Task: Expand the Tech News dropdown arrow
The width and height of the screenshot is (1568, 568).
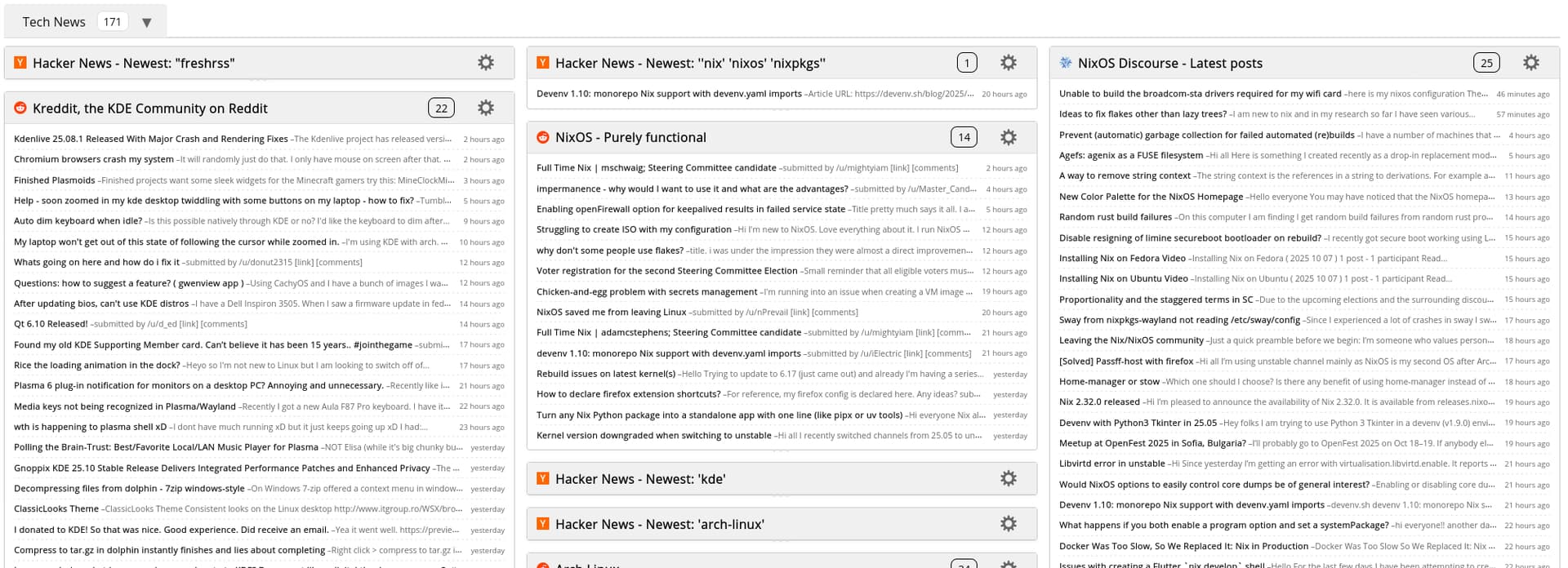Action: pos(147,23)
